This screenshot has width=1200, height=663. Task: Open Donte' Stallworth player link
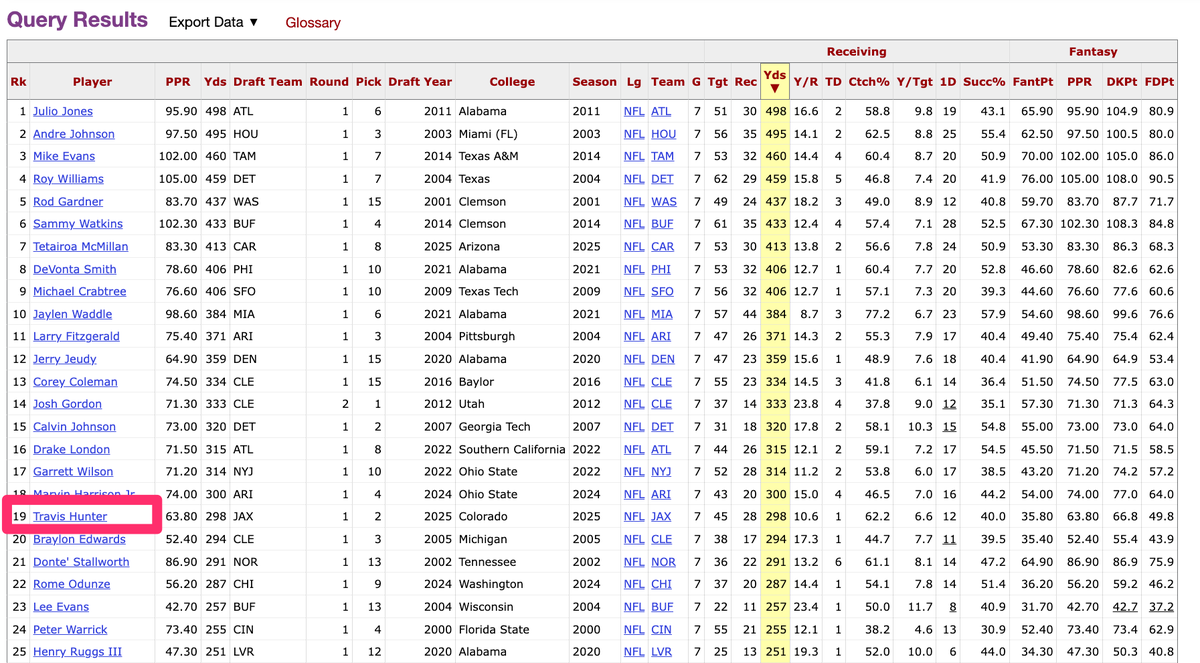tap(81, 562)
